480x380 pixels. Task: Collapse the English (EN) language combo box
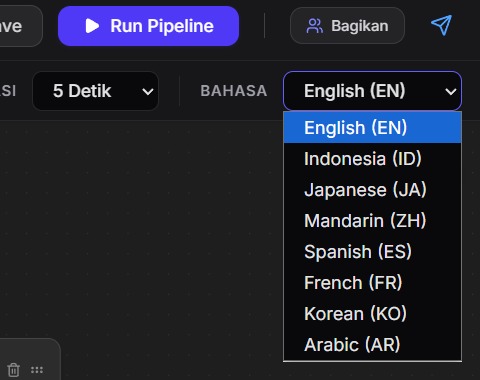click(x=372, y=91)
